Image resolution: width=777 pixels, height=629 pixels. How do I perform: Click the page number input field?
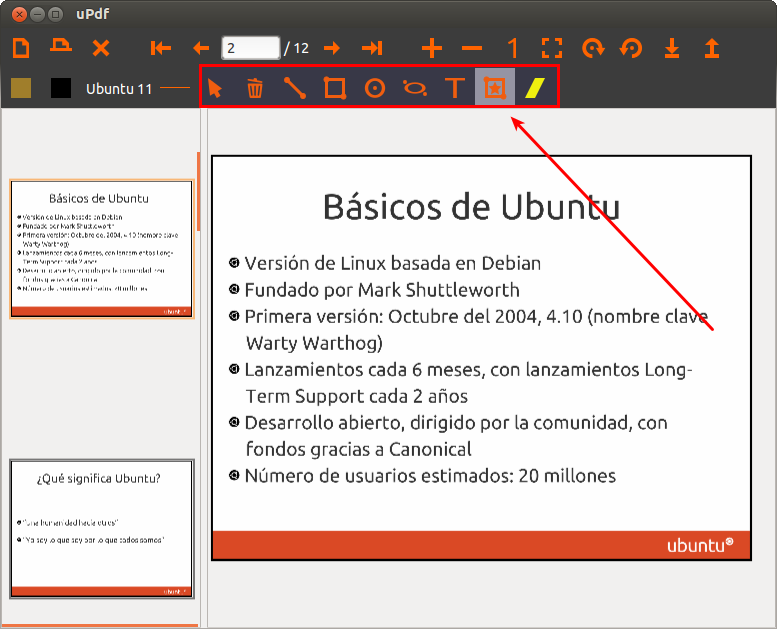pyautogui.click(x=251, y=48)
